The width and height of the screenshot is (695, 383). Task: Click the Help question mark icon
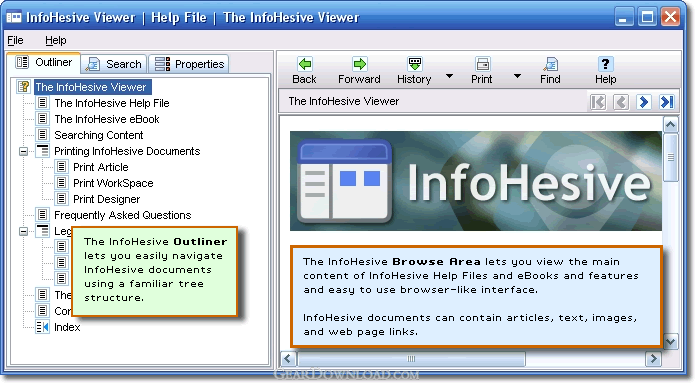605,64
